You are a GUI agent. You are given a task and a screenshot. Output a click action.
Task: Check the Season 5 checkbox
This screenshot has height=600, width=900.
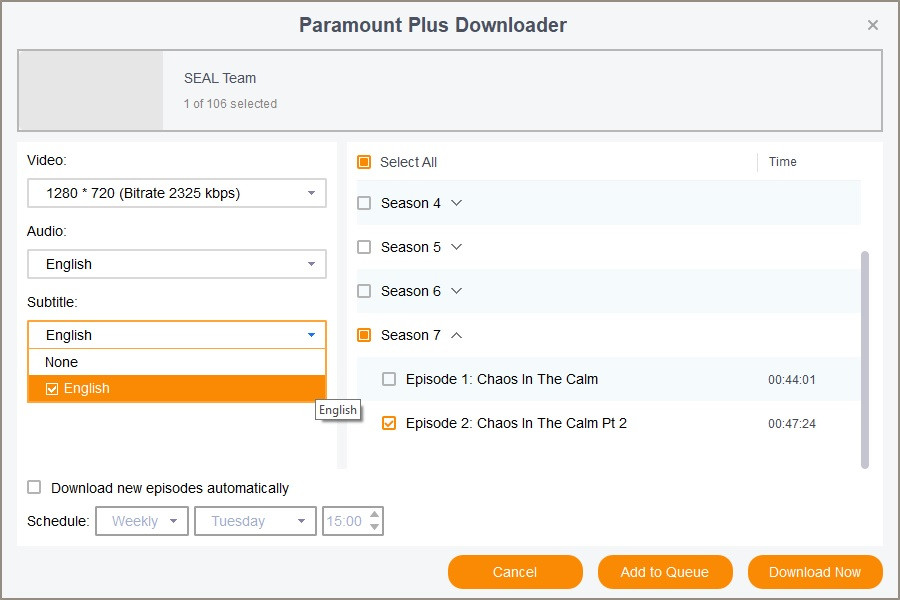[364, 247]
